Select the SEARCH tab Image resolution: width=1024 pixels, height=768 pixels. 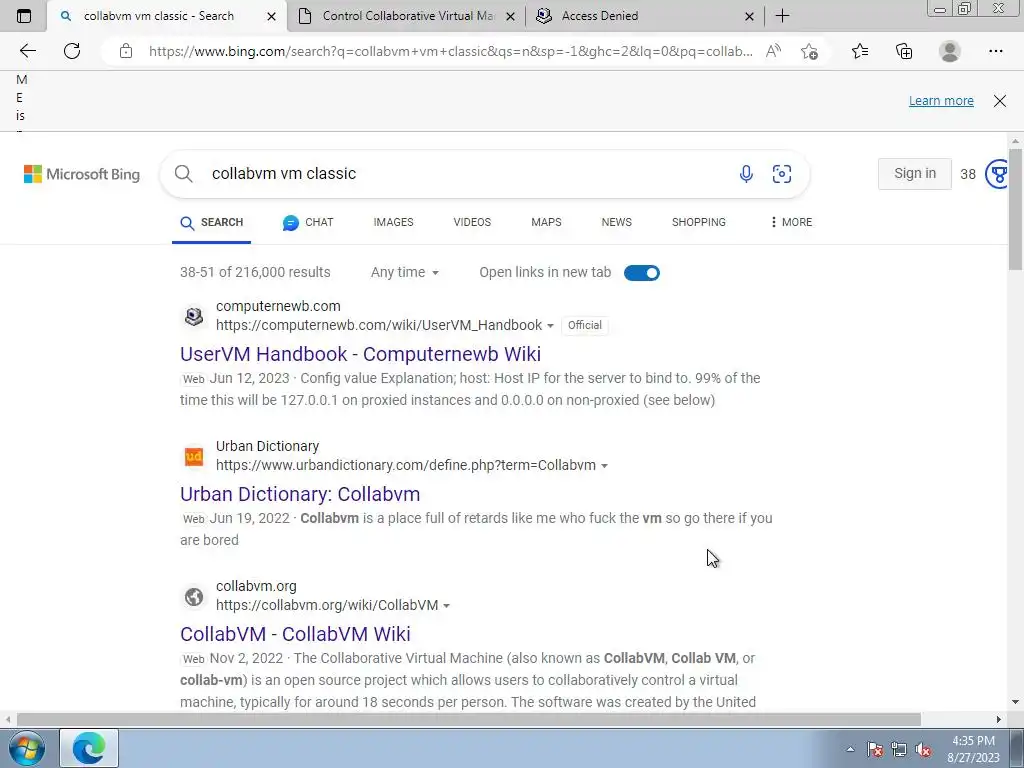coord(212,222)
